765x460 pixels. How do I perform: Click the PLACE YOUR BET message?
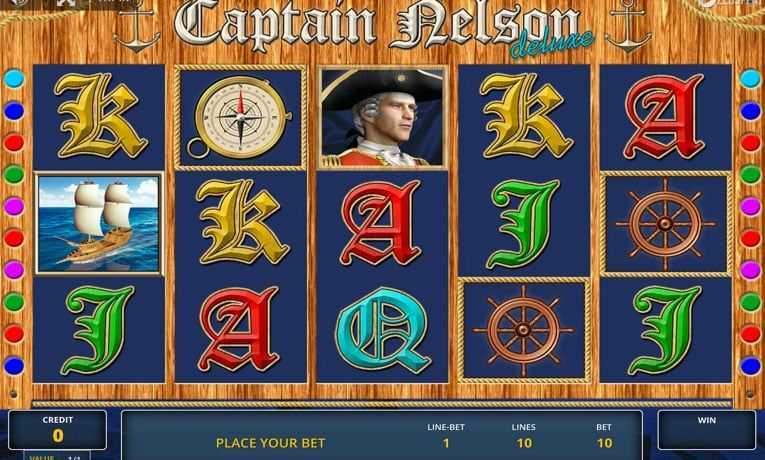coord(270,443)
